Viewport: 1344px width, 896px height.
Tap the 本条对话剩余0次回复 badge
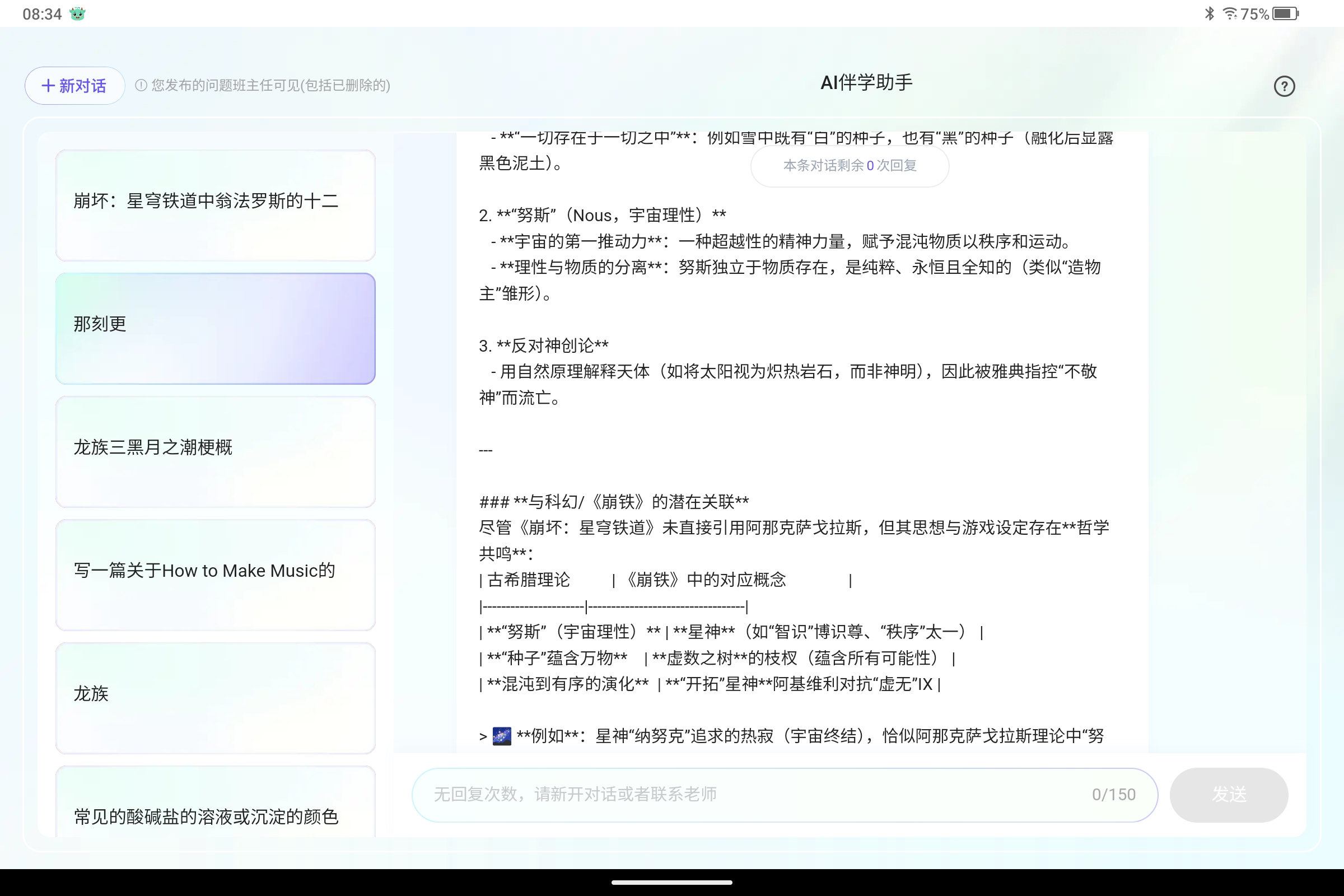(850, 166)
